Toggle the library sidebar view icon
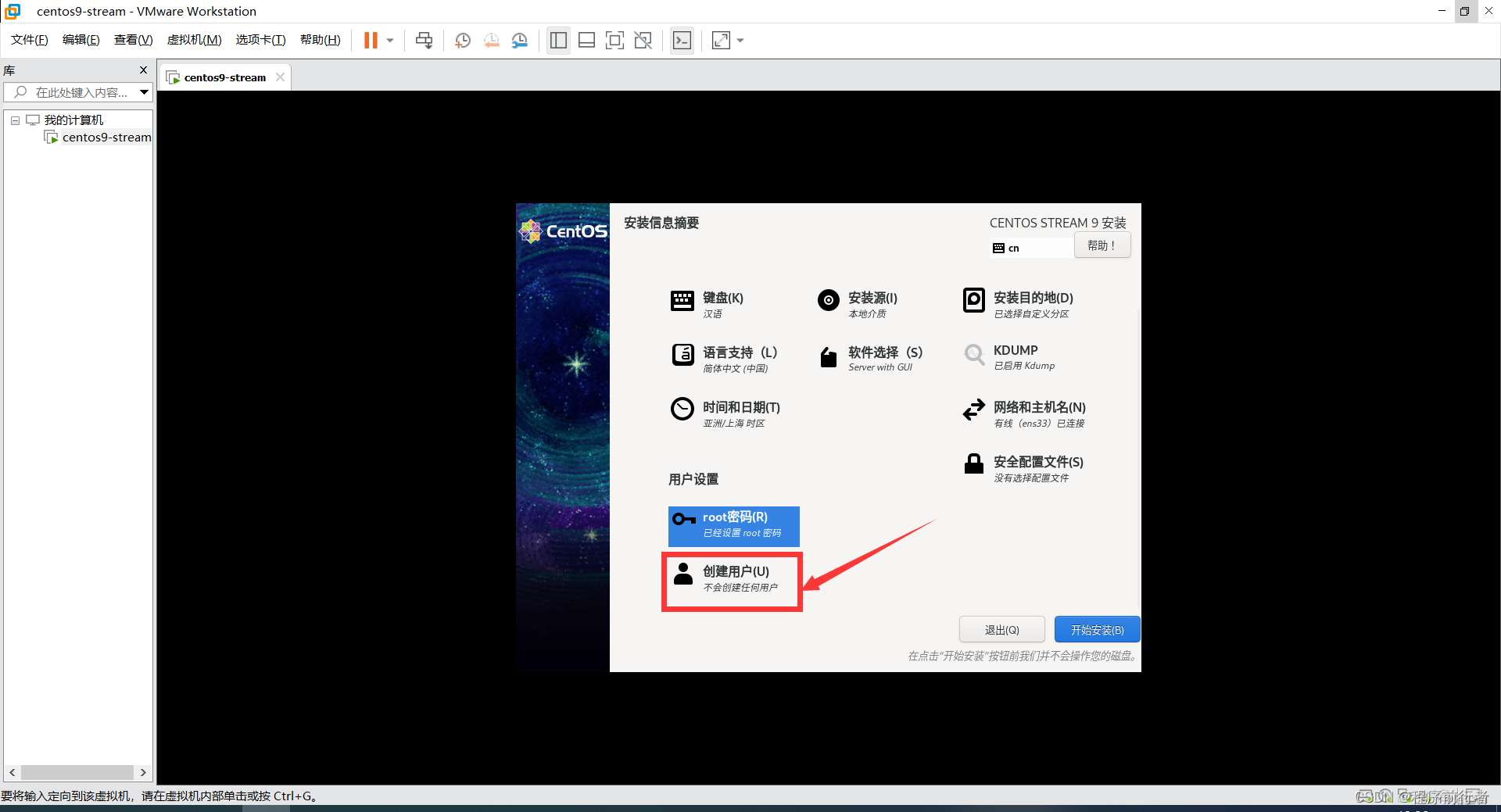This screenshot has width=1501, height=812. click(558, 40)
